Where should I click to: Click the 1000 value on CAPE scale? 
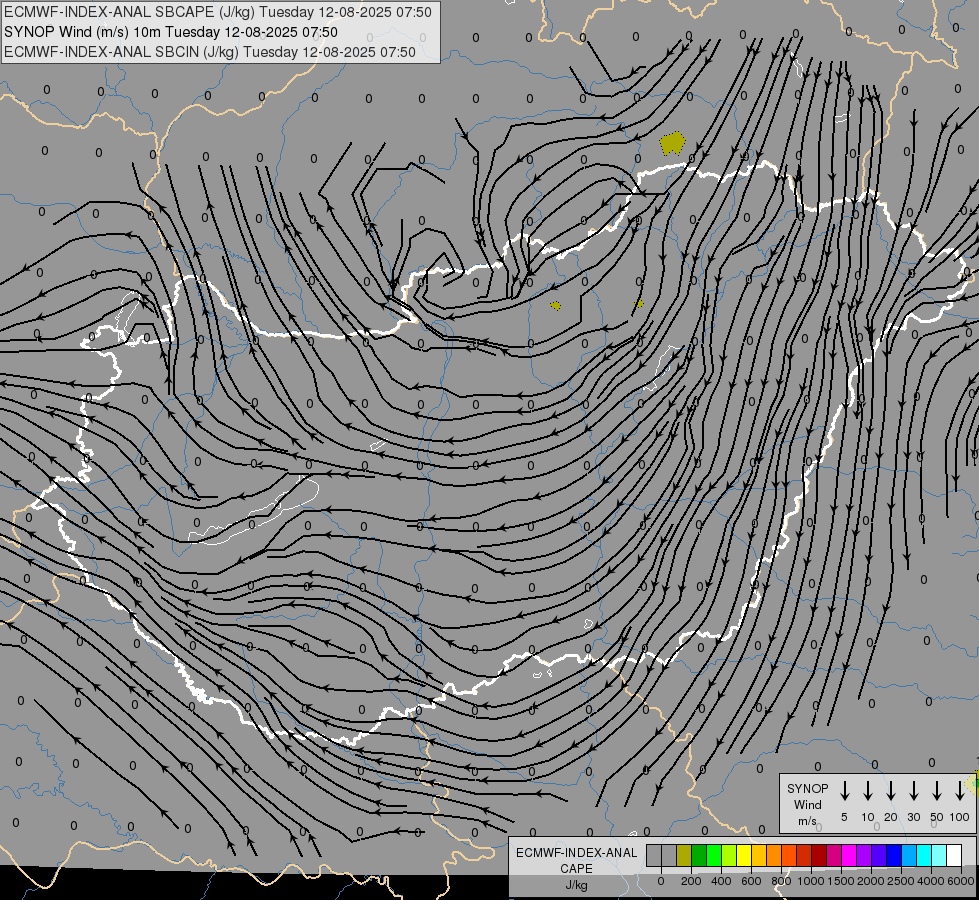coord(811,881)
